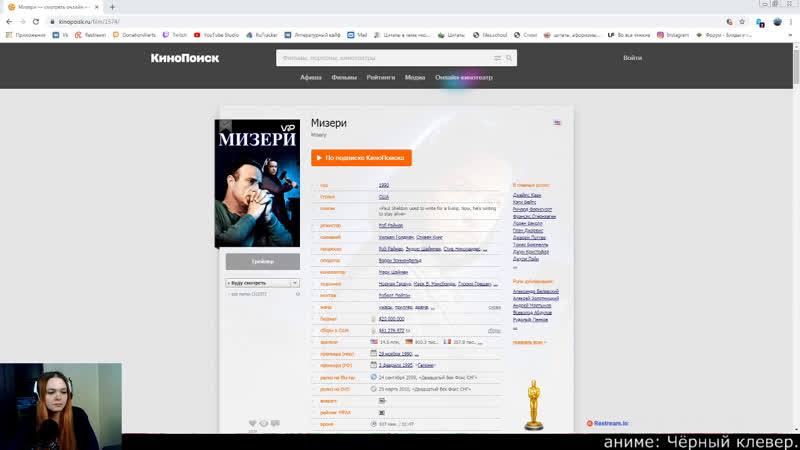
Task: Click the DVD release disc icon
Action: click(373, 389)
